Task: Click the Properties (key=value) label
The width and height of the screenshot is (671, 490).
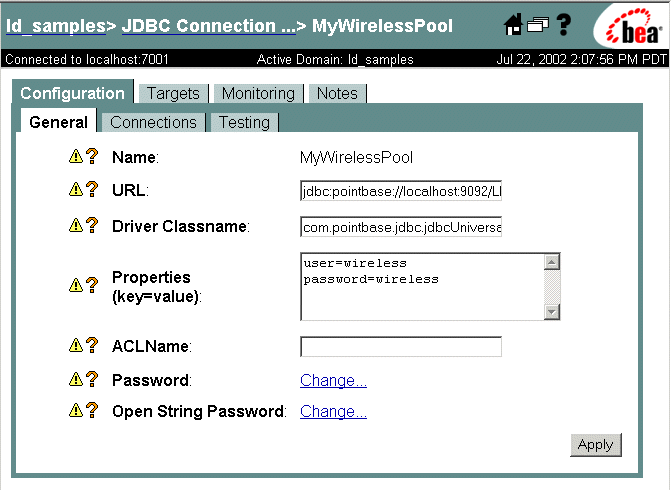Action: [156, 287]
